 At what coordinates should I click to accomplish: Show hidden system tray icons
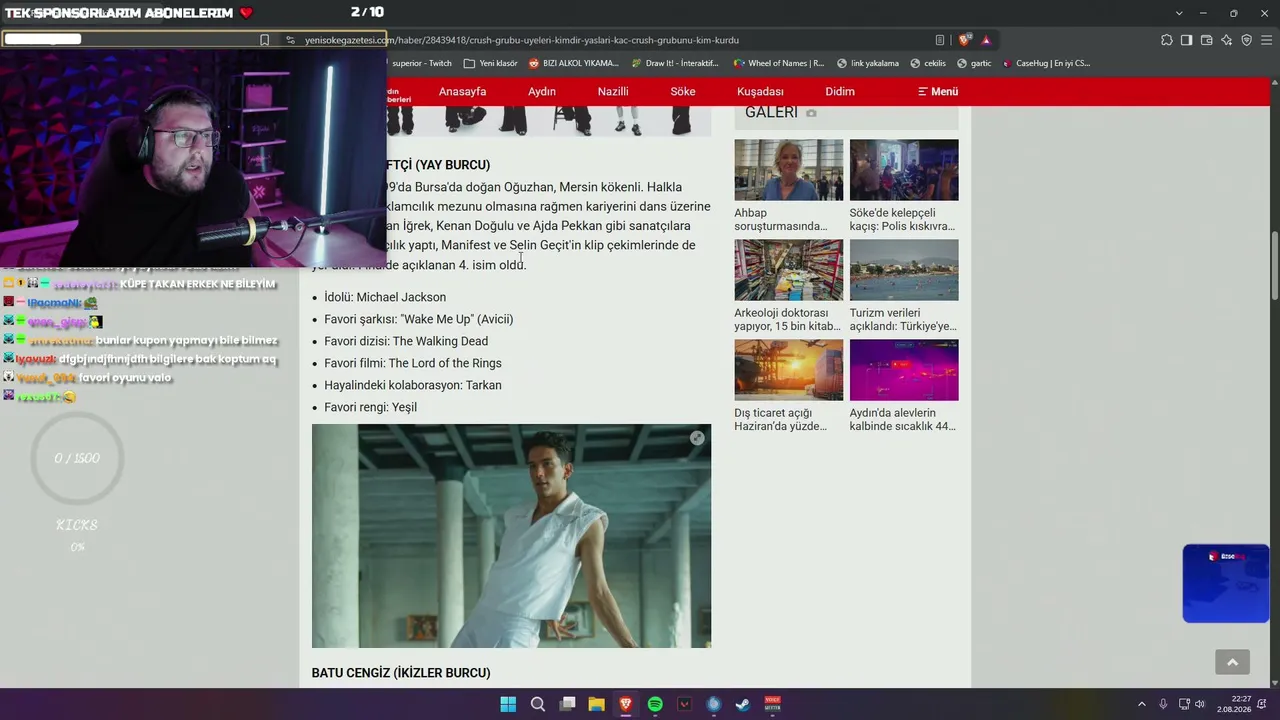[x=1141, y=704]
